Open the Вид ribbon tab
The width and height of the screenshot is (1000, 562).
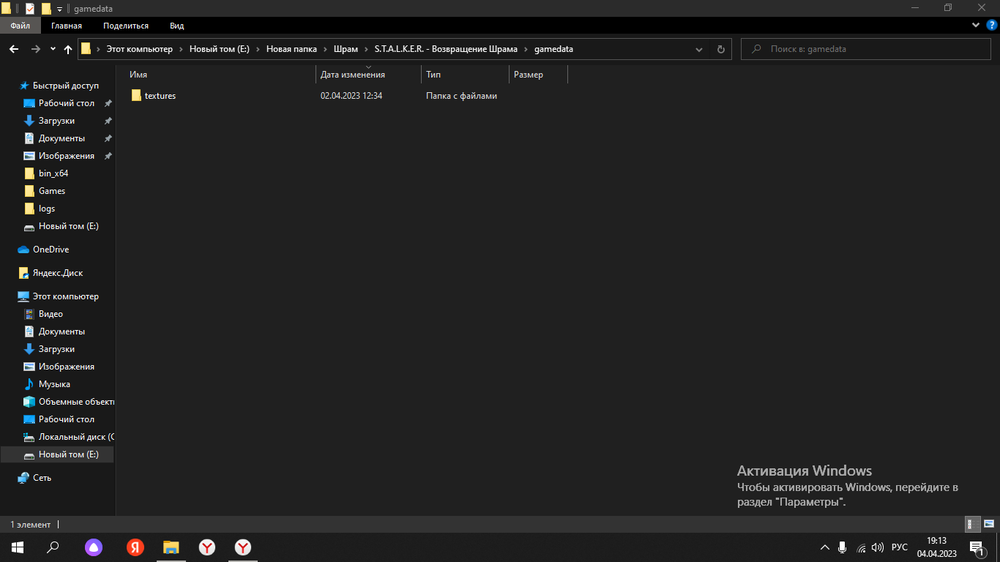pyautogui.click(x=177, y=26)
